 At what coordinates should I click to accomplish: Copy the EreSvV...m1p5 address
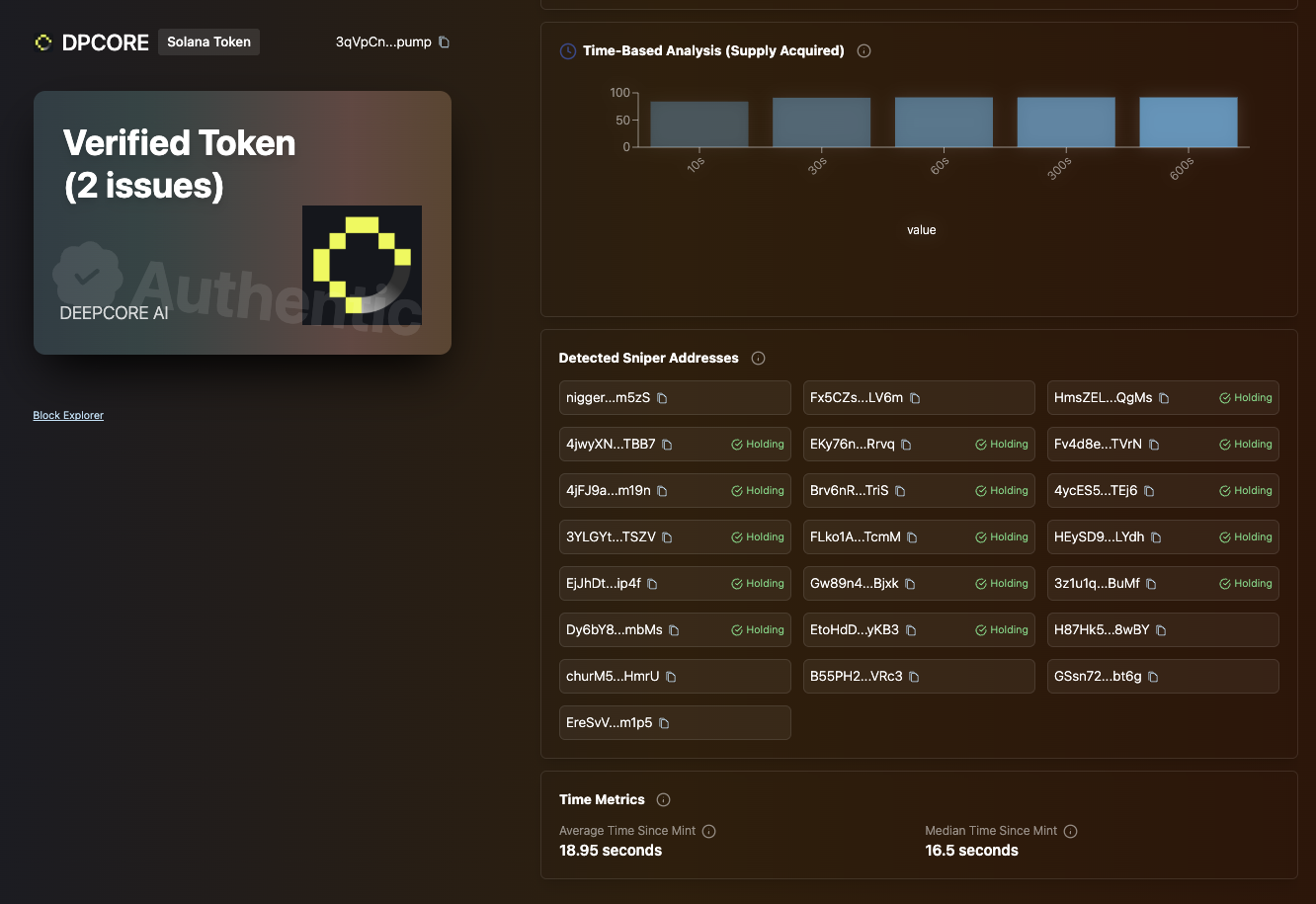tap(664, 723)
